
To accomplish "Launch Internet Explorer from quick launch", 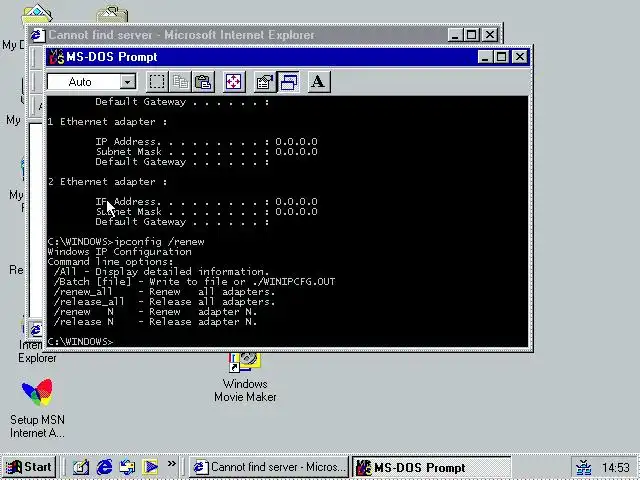I will [104, 467].
